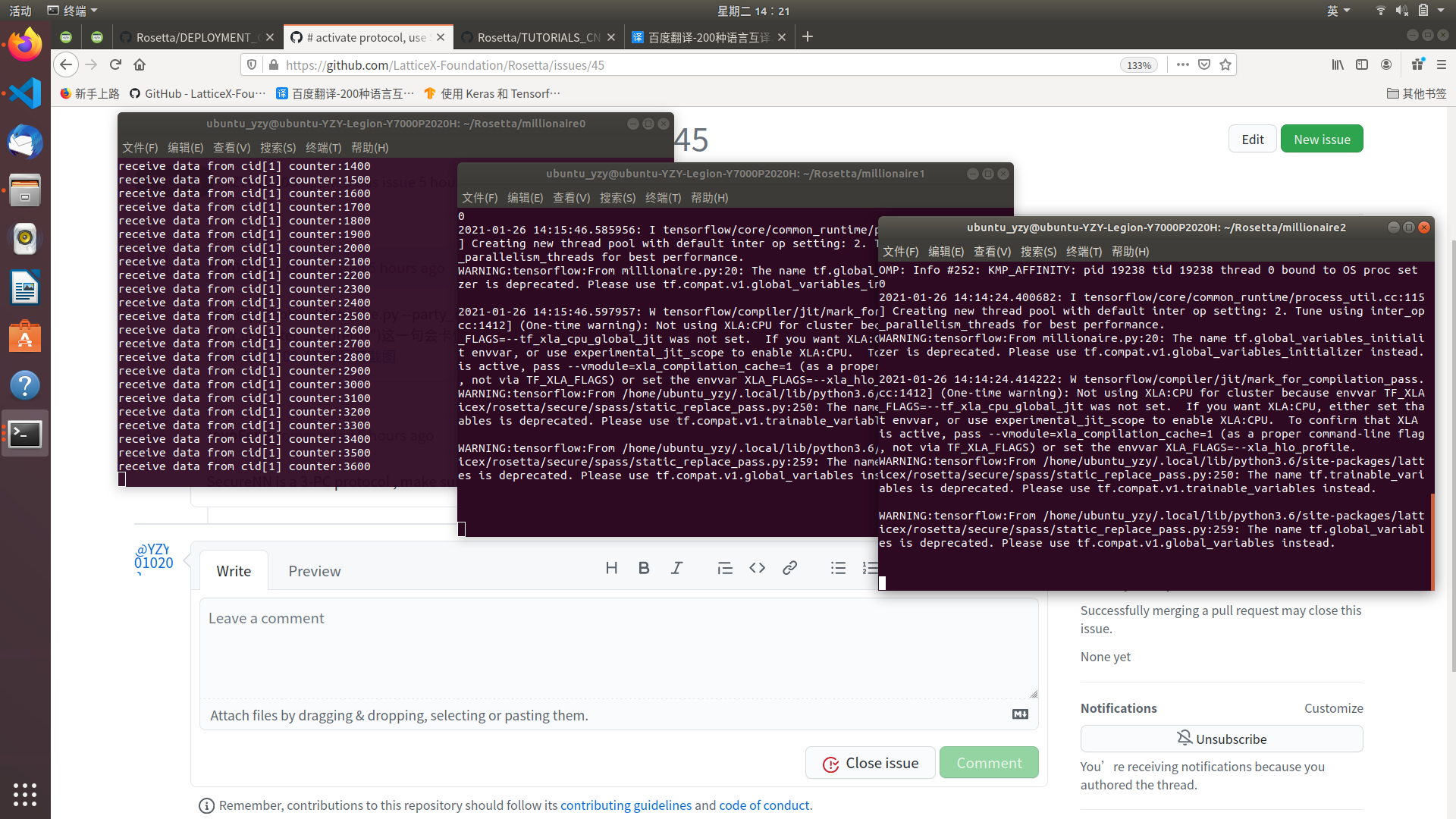This screenshot has height=819, width=1456.
Task: Bookmark this page with the star
Action: 1225,64
